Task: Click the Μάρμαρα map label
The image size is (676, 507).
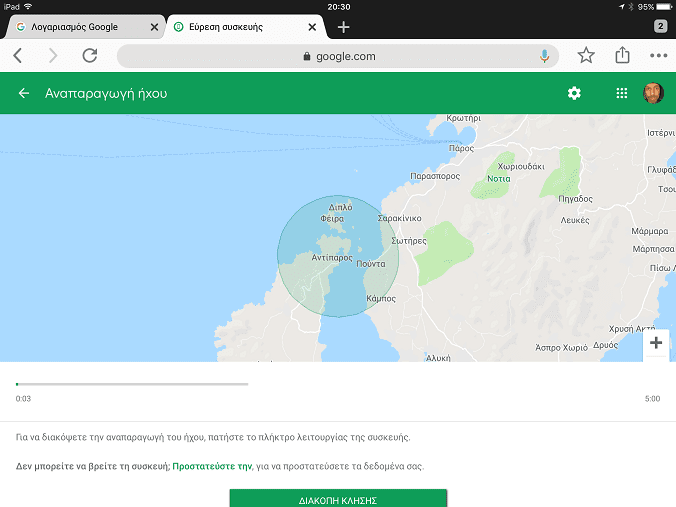Action: click(x=650, y=231)
